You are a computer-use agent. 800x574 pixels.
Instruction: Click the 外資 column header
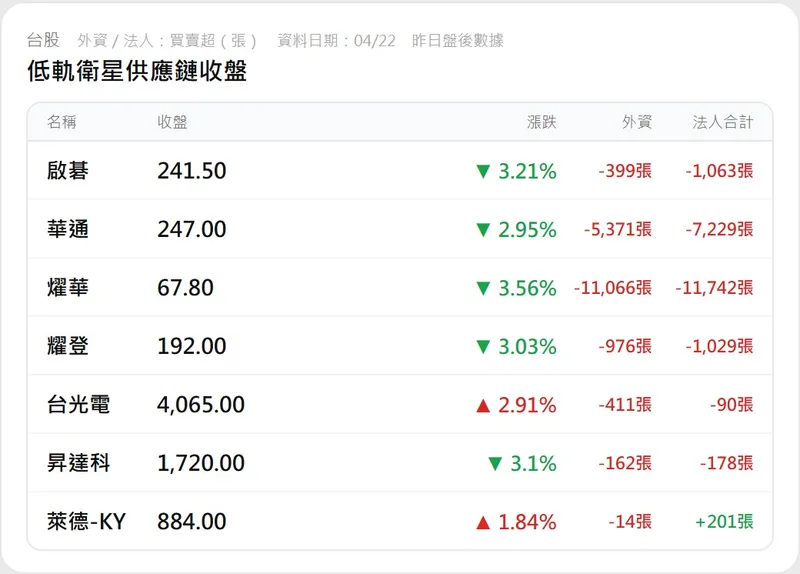(636, 122)
